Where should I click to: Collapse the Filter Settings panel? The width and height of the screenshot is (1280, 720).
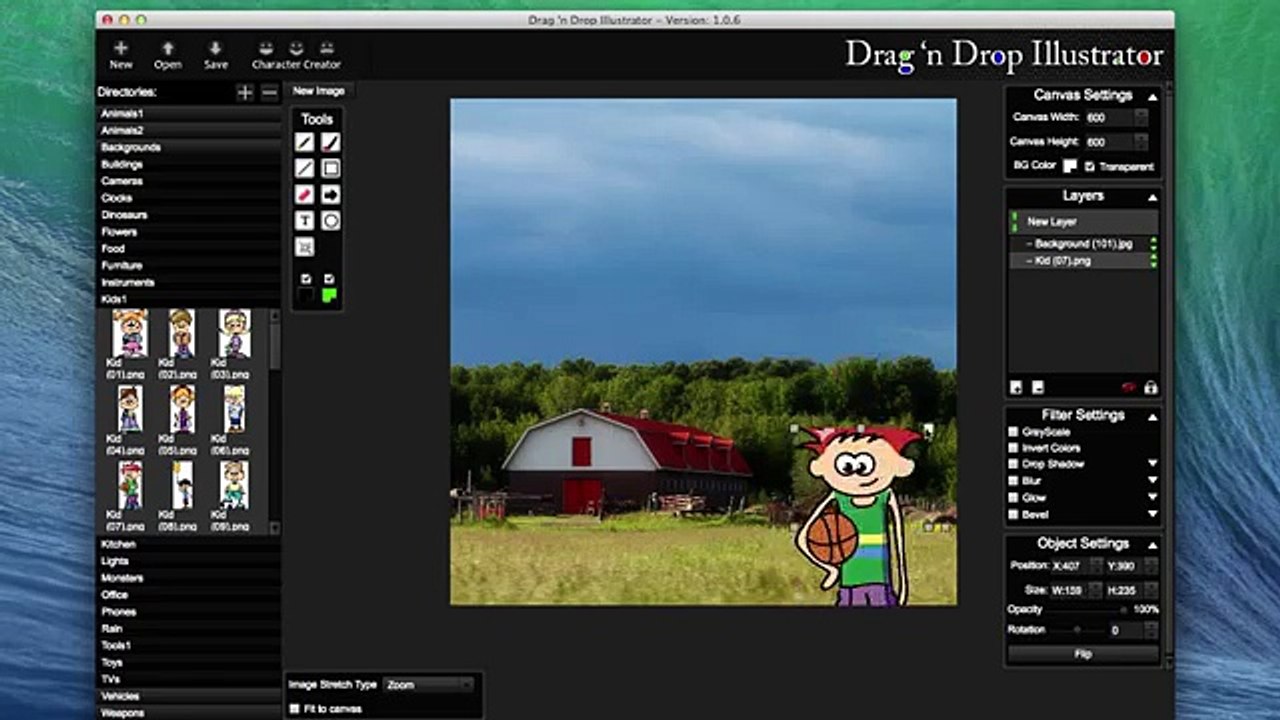[1152, 416]
